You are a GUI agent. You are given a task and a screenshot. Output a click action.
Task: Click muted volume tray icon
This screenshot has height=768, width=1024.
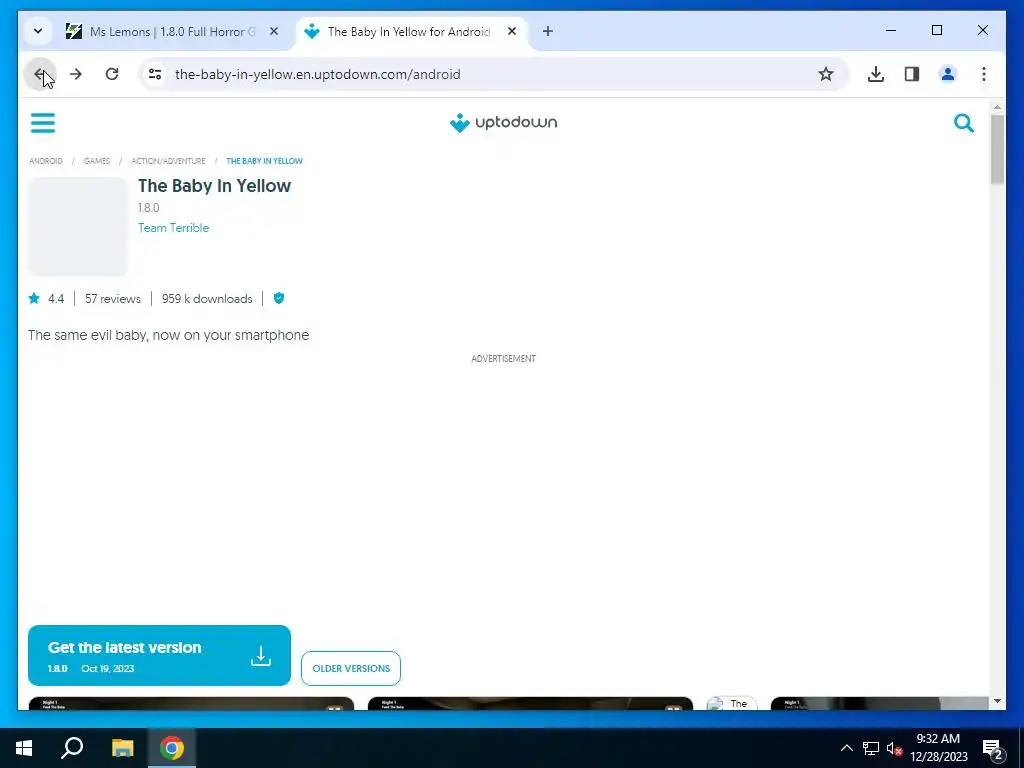pyautogui.click(x=894, y=748)
